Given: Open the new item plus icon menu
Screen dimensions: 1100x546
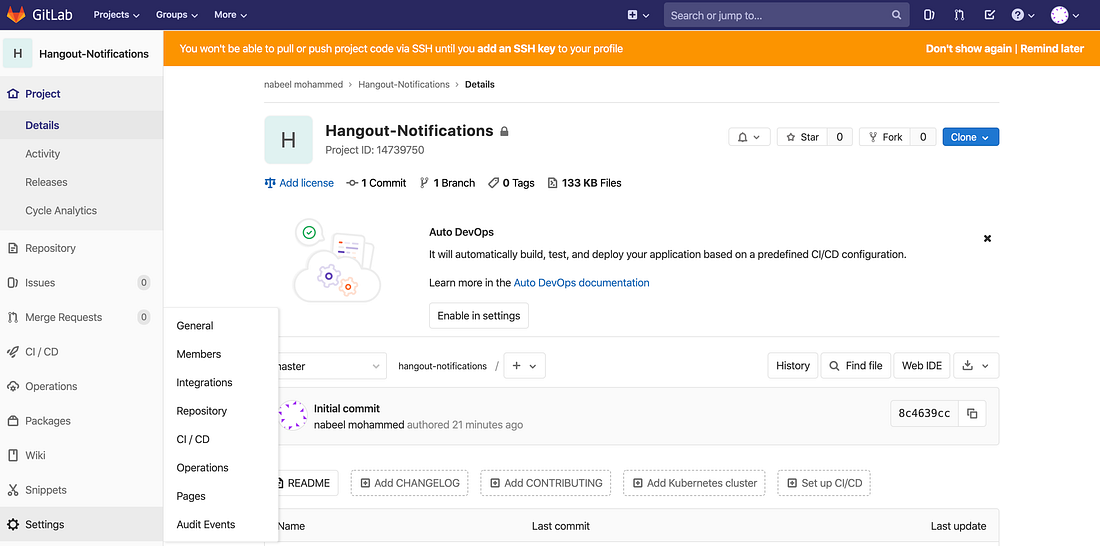Looking at the screenshot, I should (638, 15).
